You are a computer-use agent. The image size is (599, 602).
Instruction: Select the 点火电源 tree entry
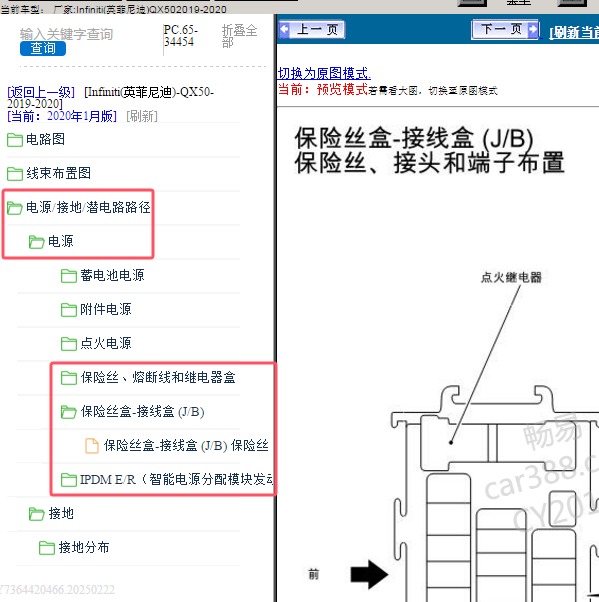[106, 343]
